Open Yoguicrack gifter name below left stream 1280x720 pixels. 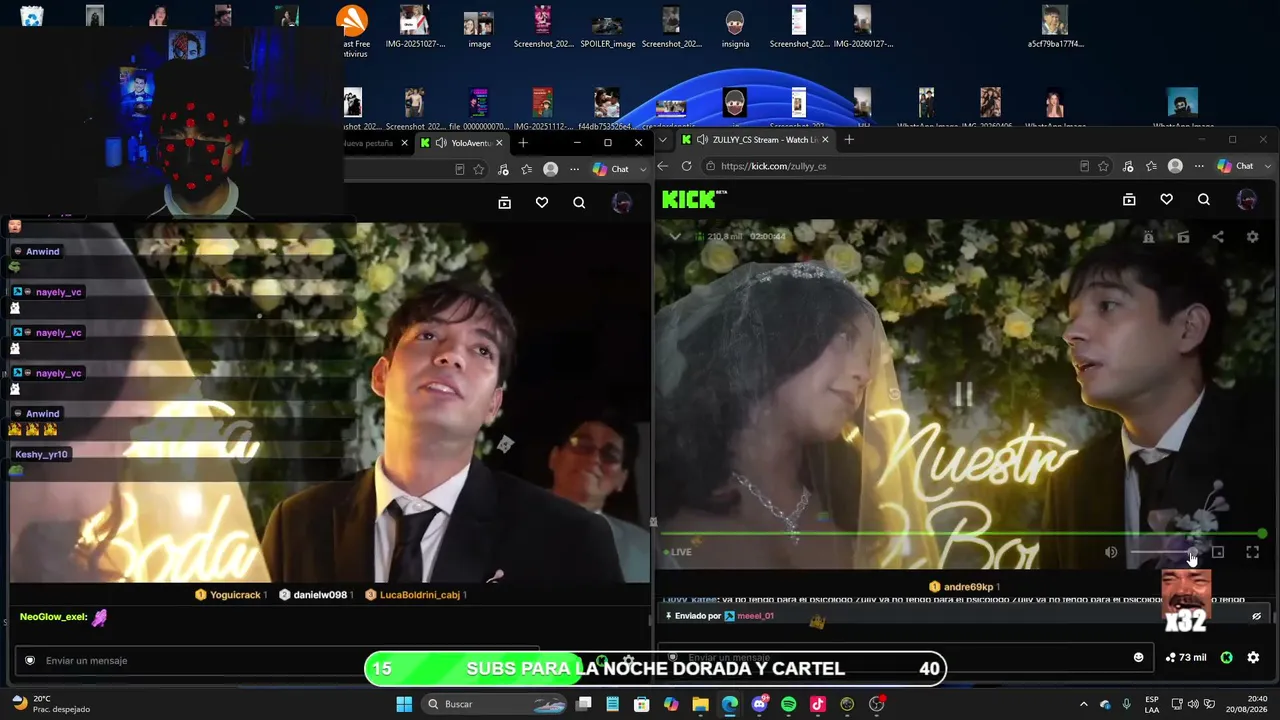[235, 595]
